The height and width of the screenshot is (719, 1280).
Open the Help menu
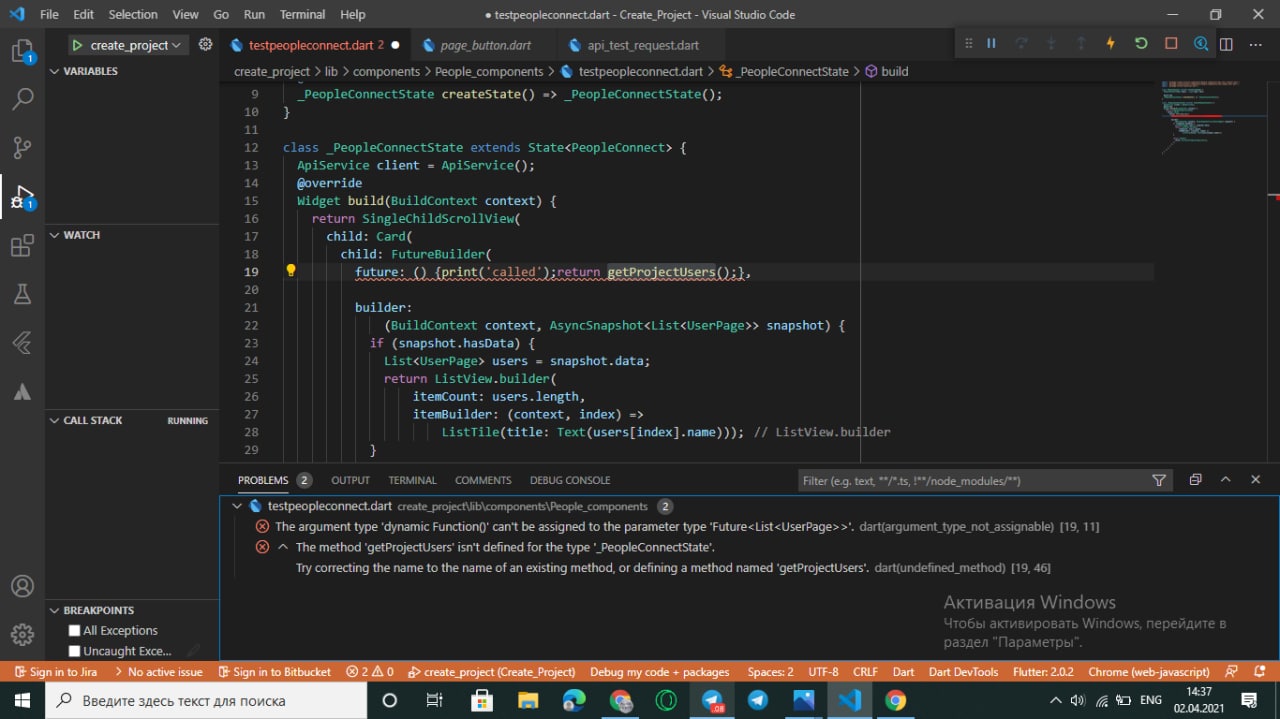pos(352,14)
